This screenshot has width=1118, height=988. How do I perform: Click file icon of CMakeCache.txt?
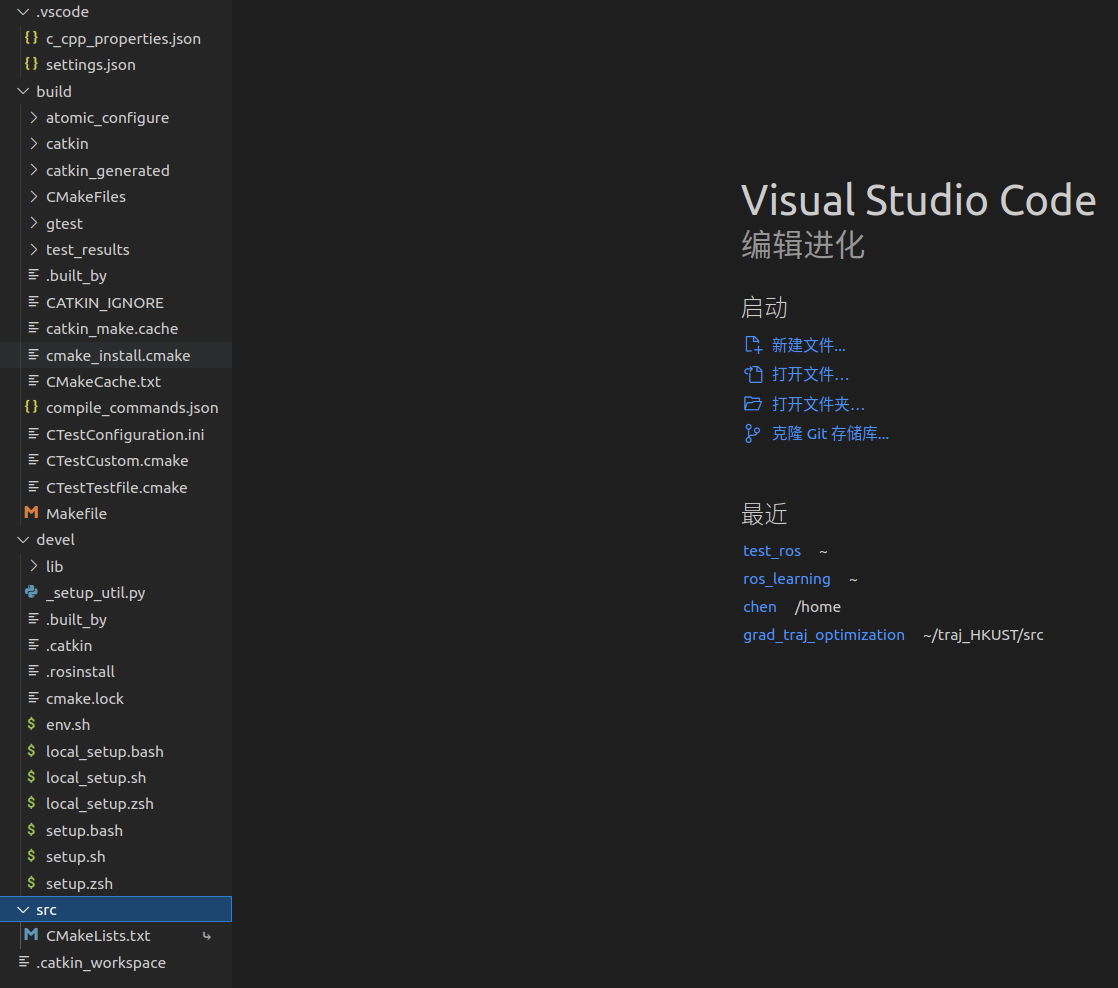coord(34,381)
